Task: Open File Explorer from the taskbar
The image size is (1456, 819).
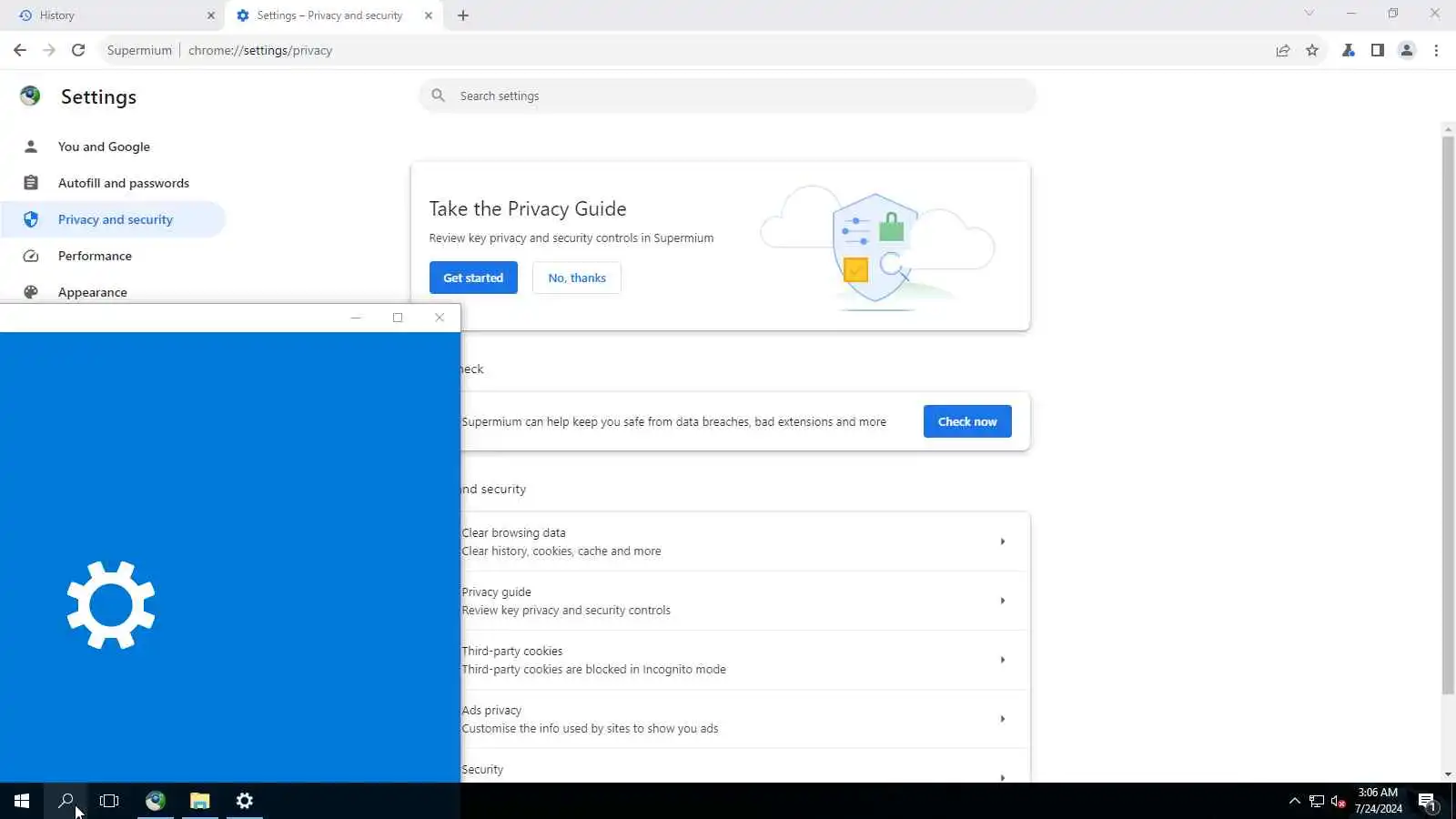Action: 200,801
